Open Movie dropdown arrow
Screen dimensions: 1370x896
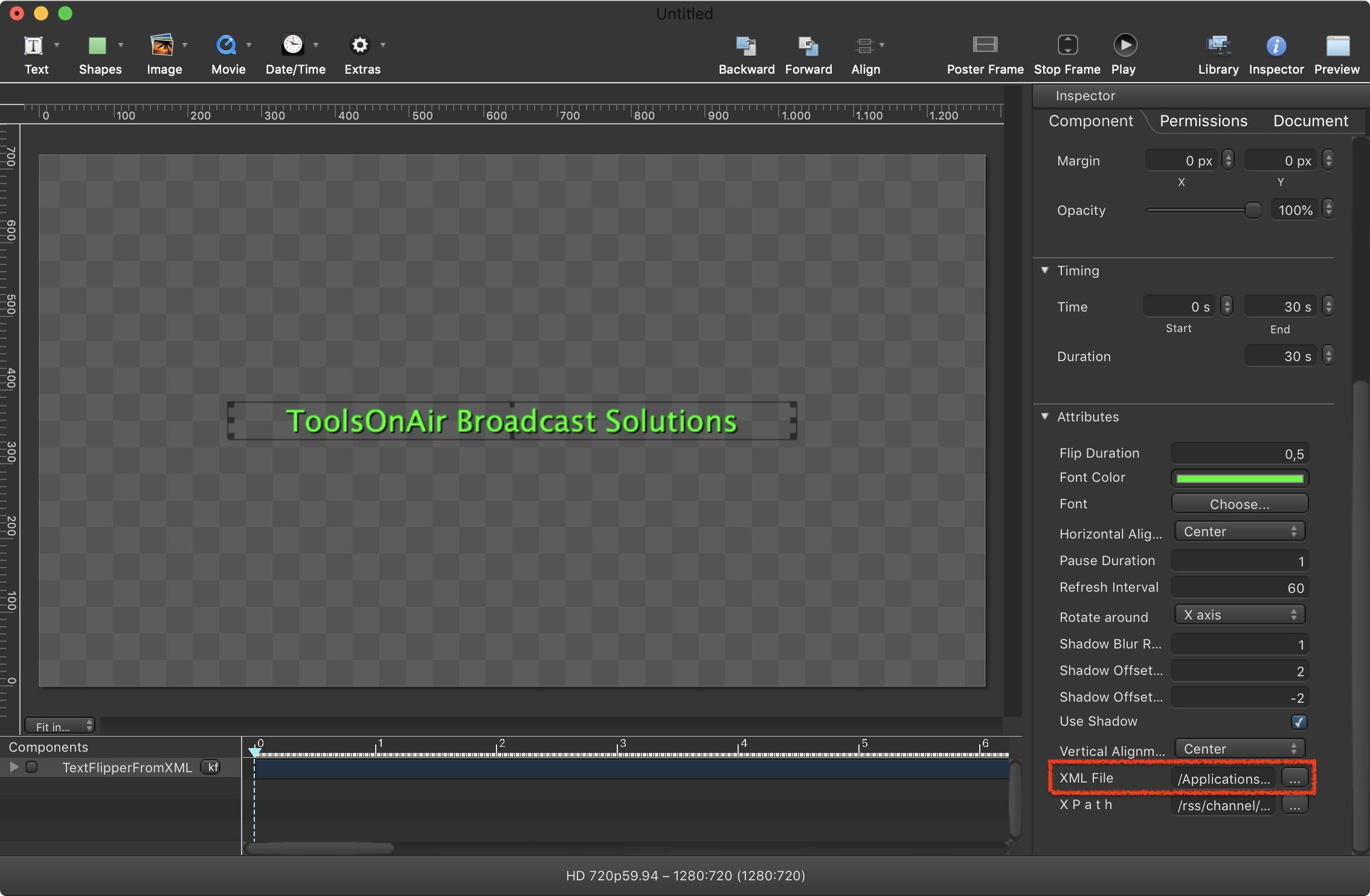[x=249, y=45]
